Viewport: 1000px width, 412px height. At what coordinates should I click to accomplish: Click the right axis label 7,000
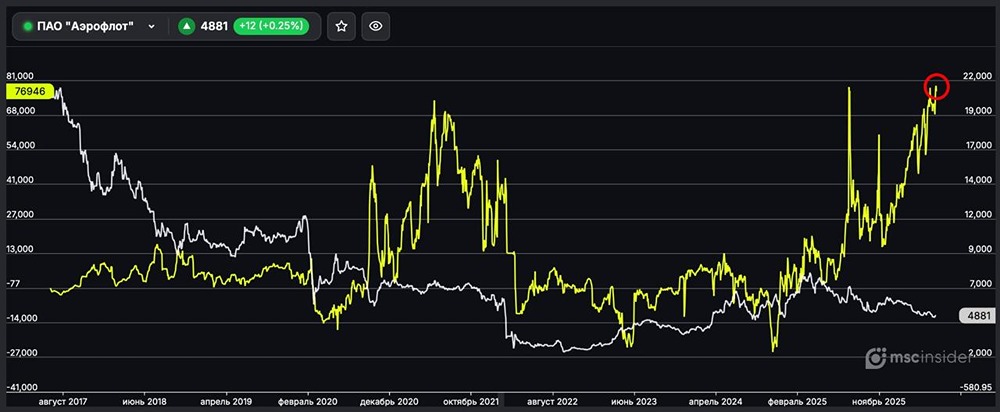(980, 284)
